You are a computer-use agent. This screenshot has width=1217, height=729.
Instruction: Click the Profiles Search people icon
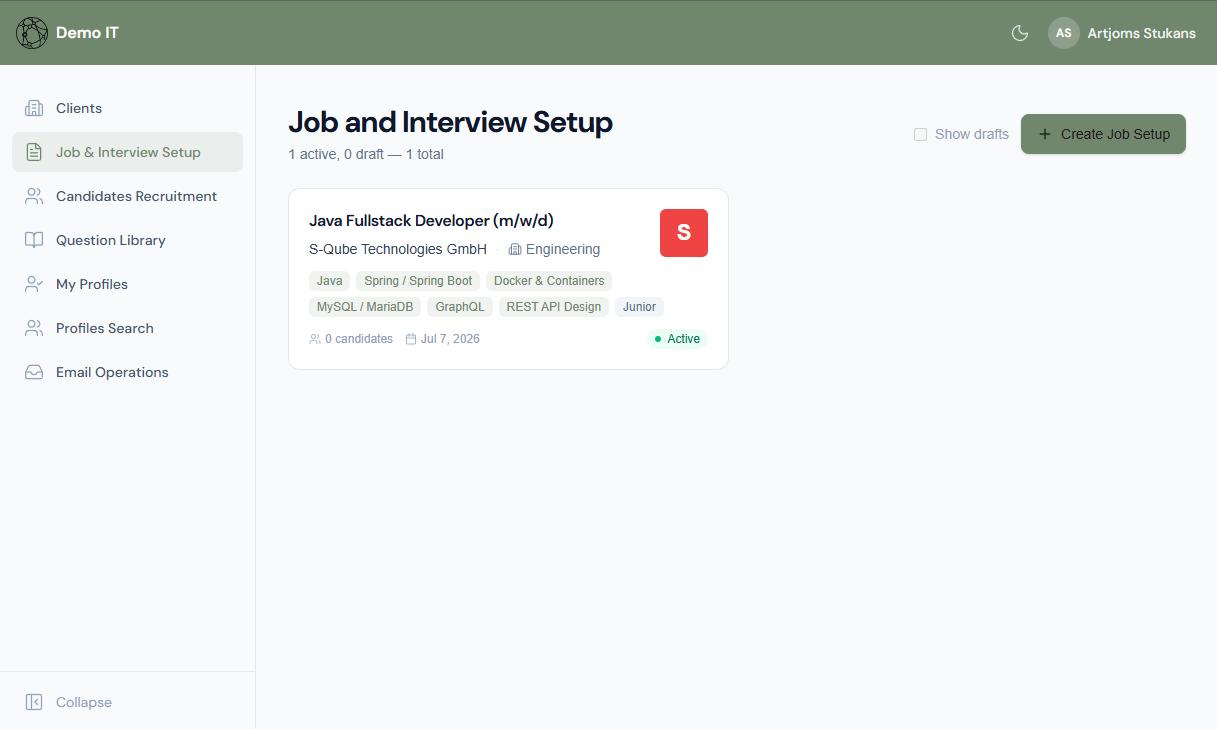34,328
